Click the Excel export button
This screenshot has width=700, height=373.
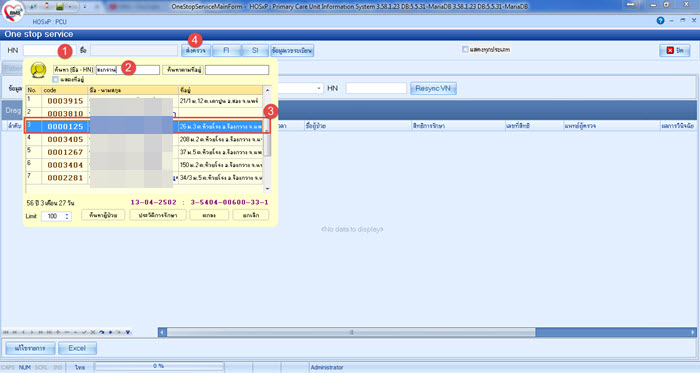pos(77,348)
